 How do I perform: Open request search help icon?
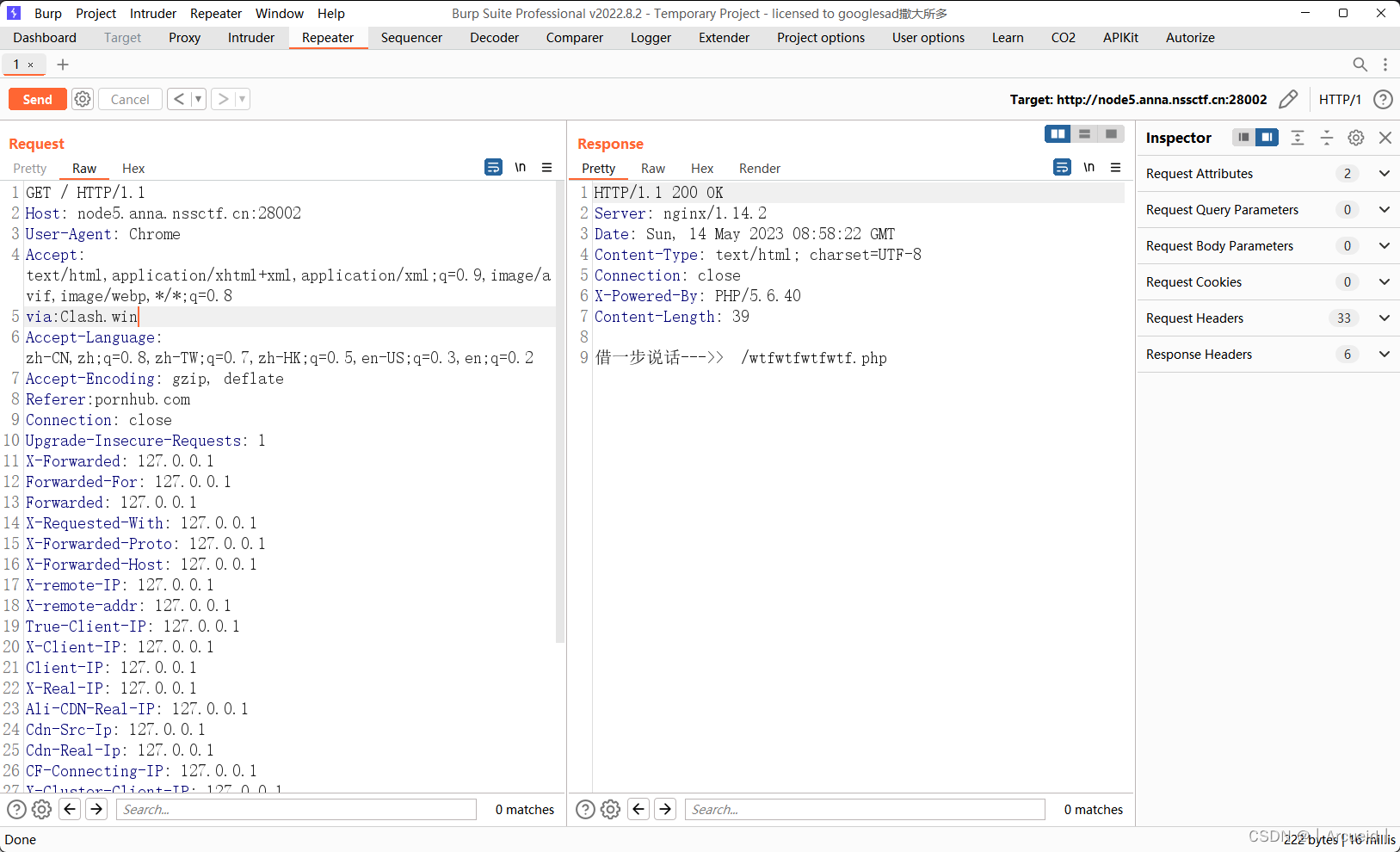coord(16,809)
